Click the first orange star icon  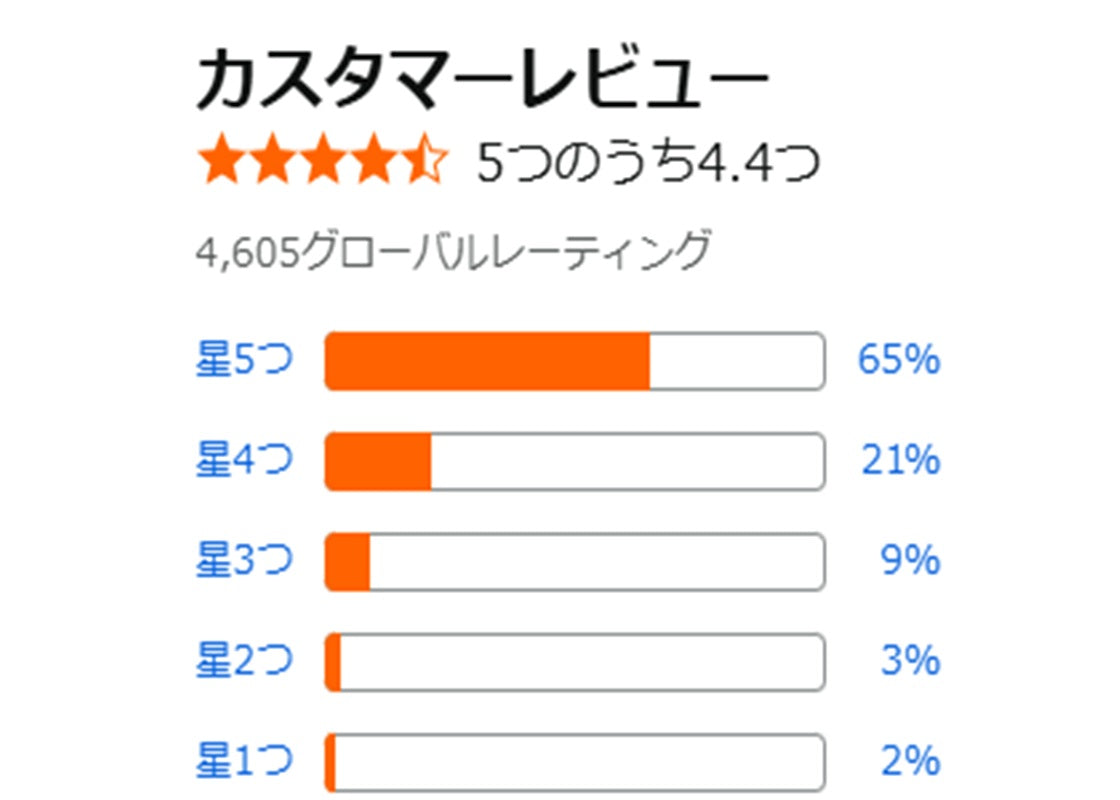click(221, 163)
